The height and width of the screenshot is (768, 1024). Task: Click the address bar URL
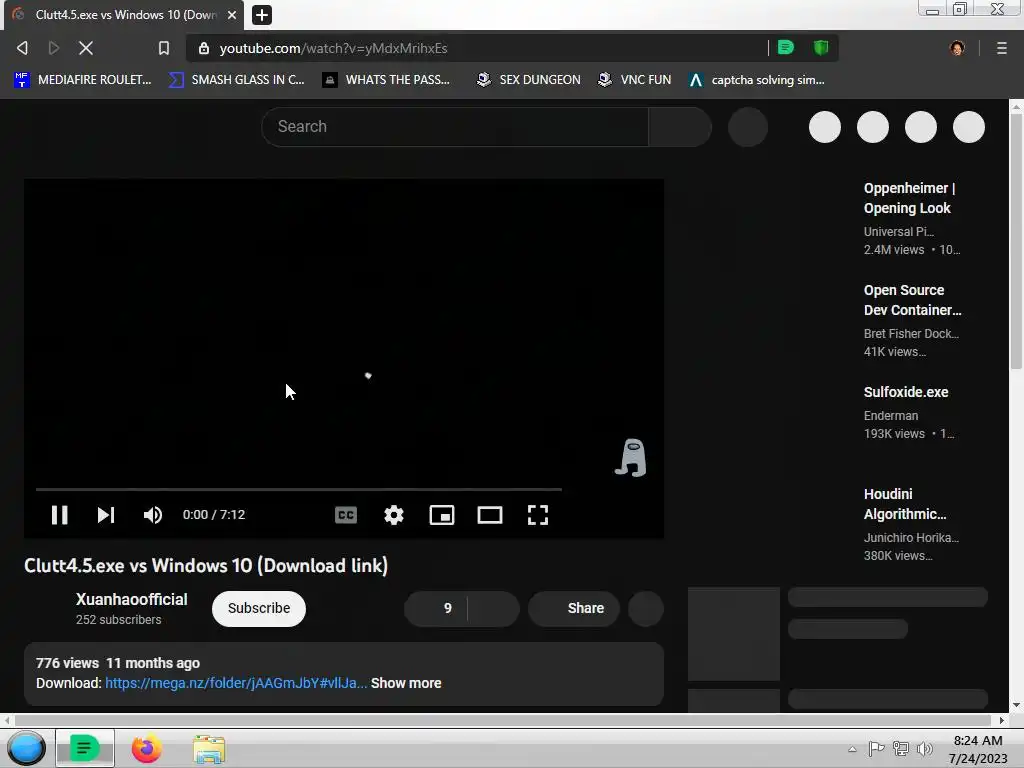[333, 48]
